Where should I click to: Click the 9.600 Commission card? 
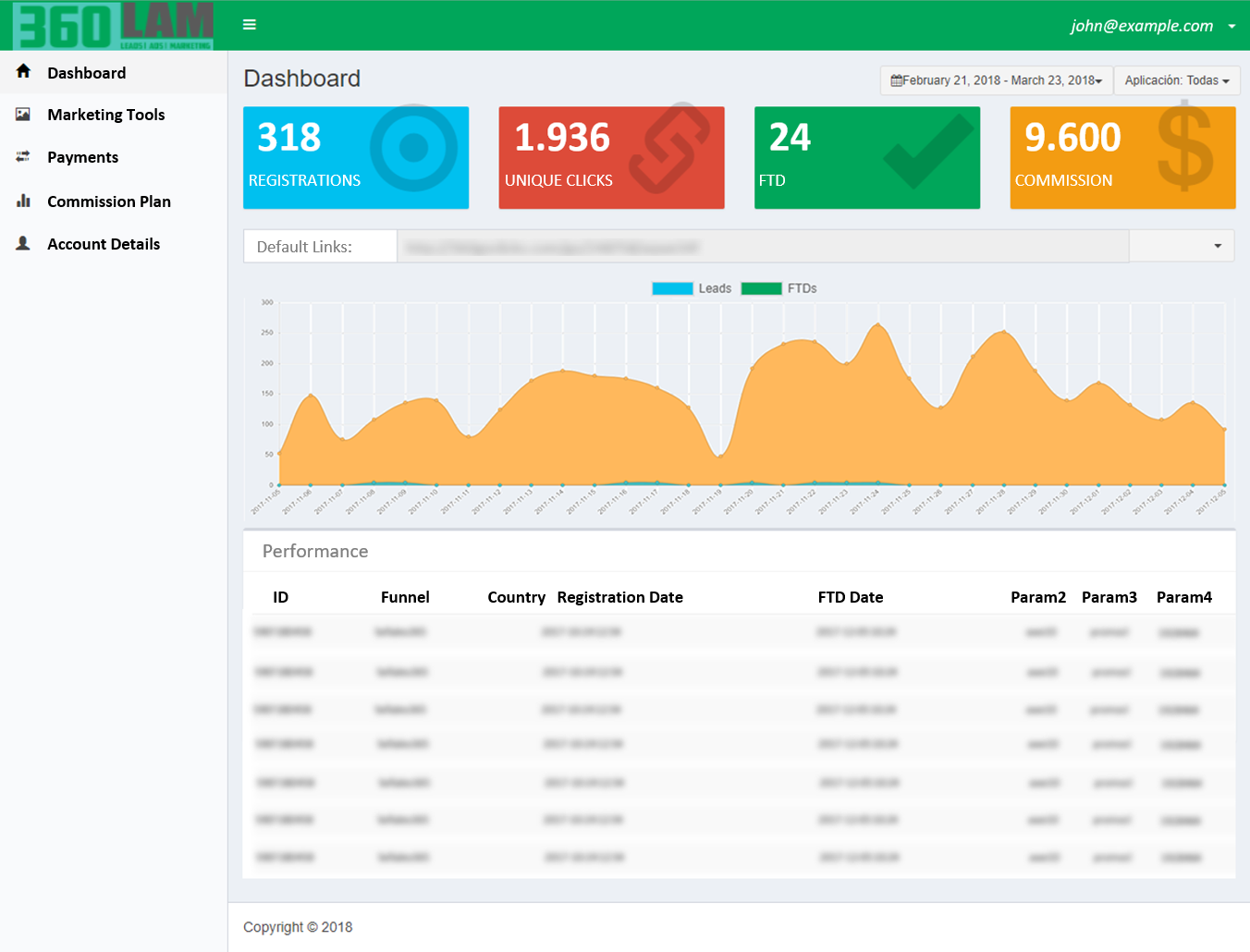1123,157
